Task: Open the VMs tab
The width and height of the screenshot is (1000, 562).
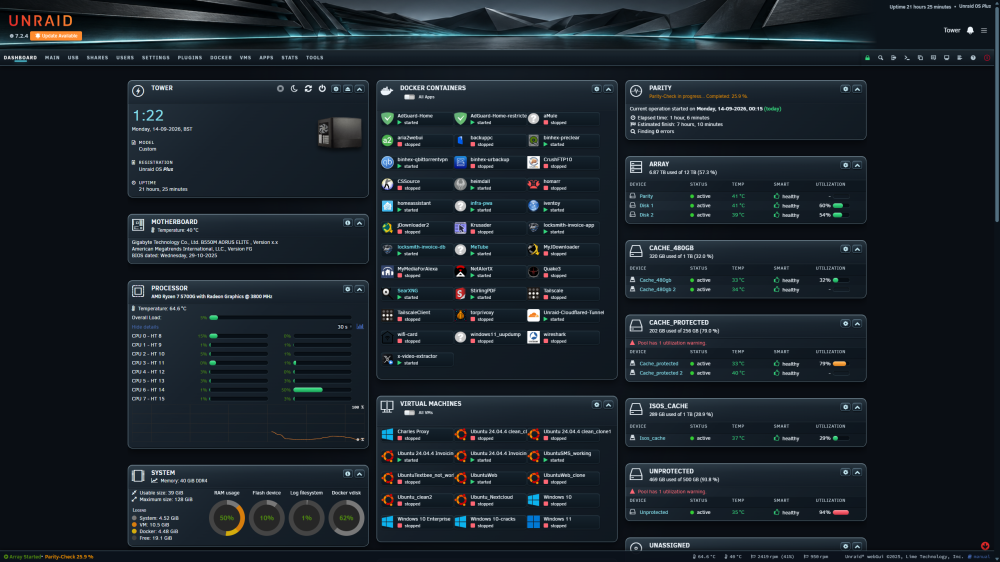Action: point(246,57)
